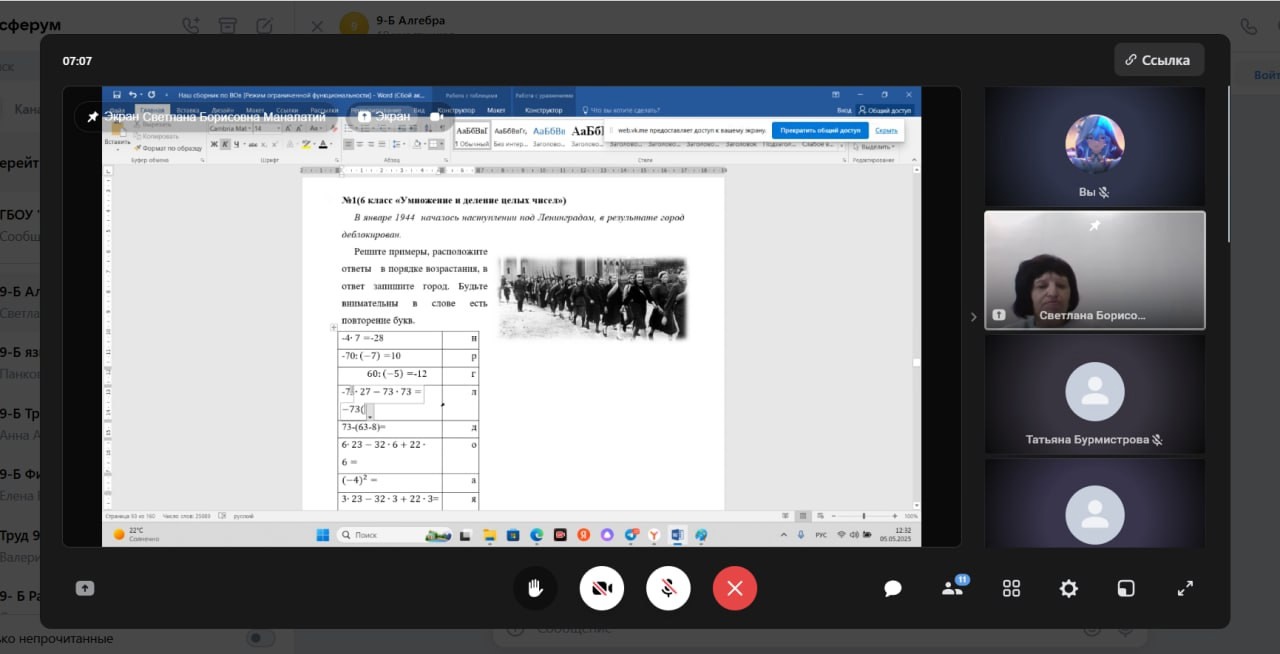Click the Общий доступ button in Word
This screenshot has height=654, width=1280.
(888, 110)
